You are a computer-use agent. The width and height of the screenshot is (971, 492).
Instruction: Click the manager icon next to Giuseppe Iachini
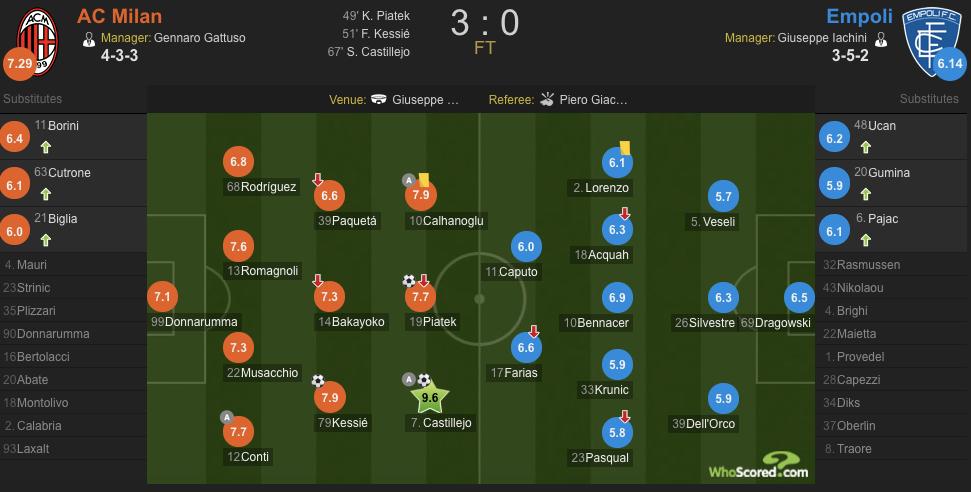tap(881, 38)
